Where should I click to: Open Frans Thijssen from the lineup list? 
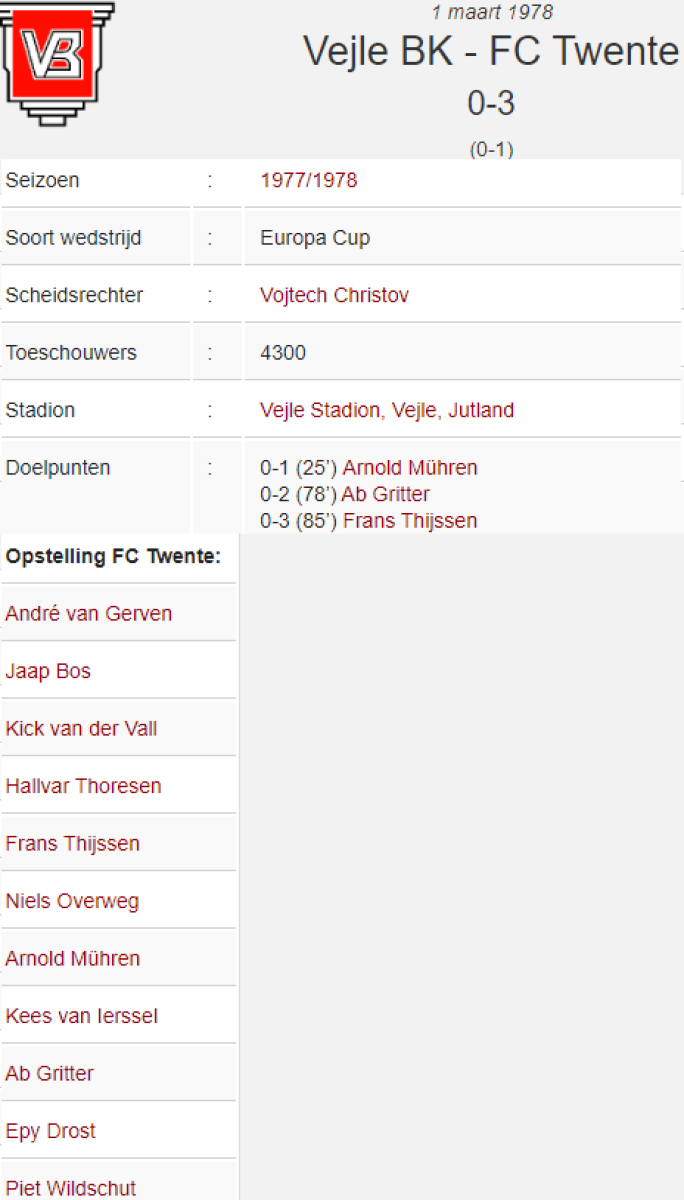(72, 844)
